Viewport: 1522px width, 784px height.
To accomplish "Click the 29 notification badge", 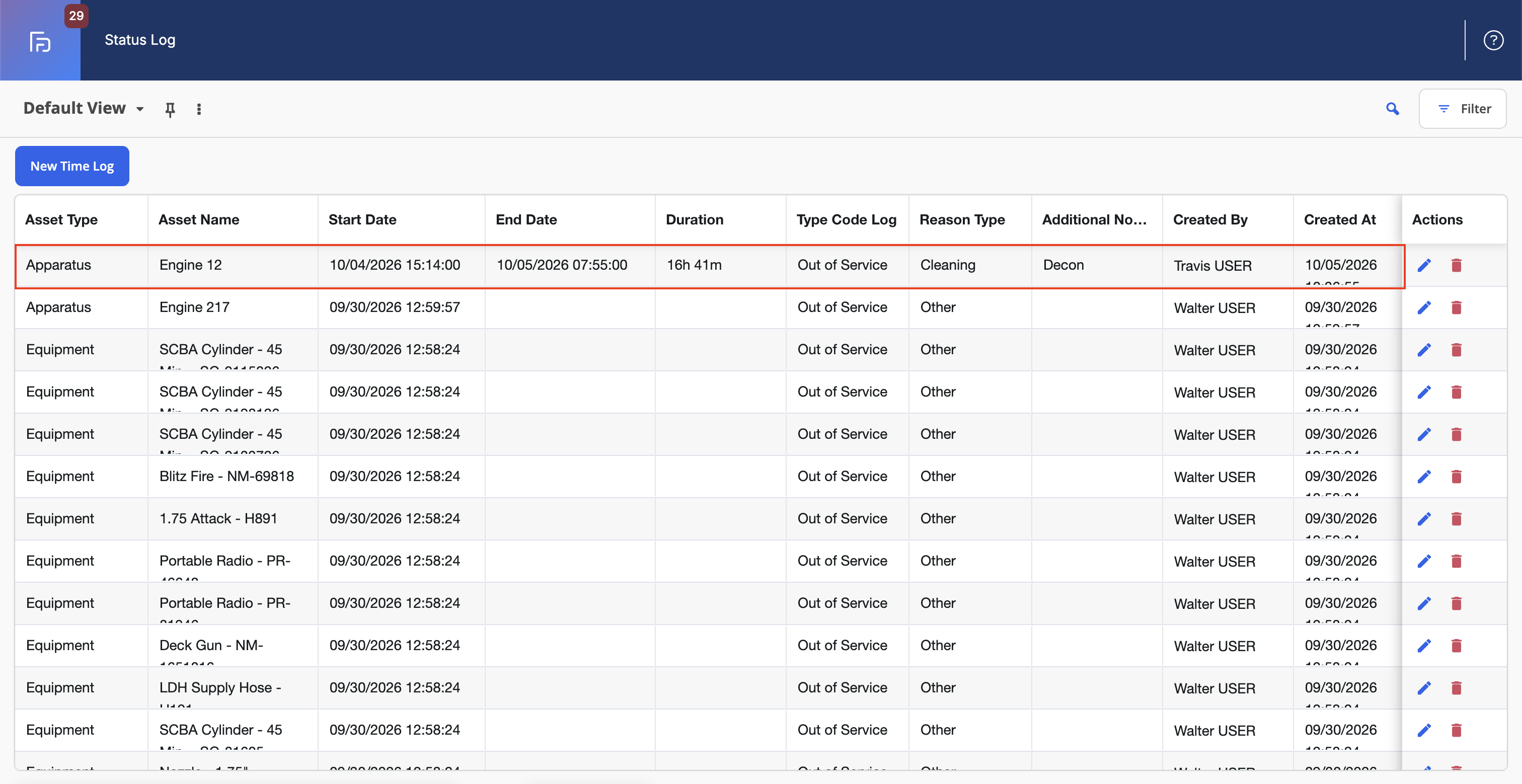I will [x=76, y=16].
